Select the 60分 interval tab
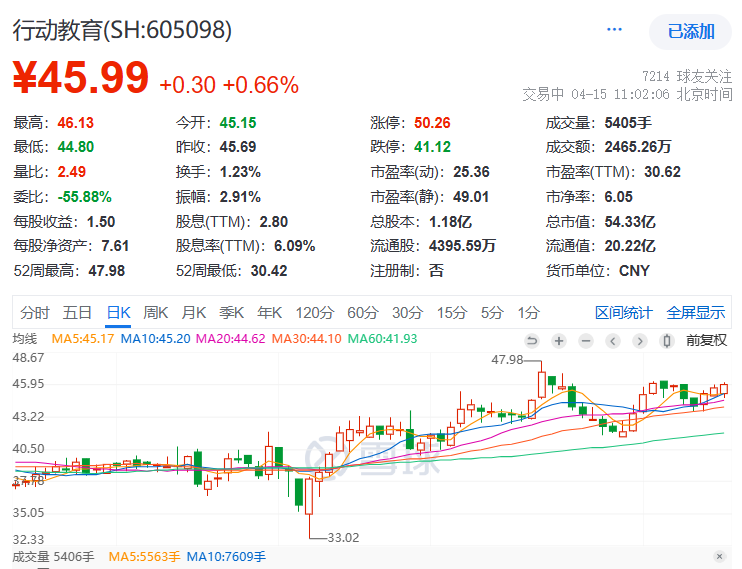 pyautogui.click(x=363, y=312)
